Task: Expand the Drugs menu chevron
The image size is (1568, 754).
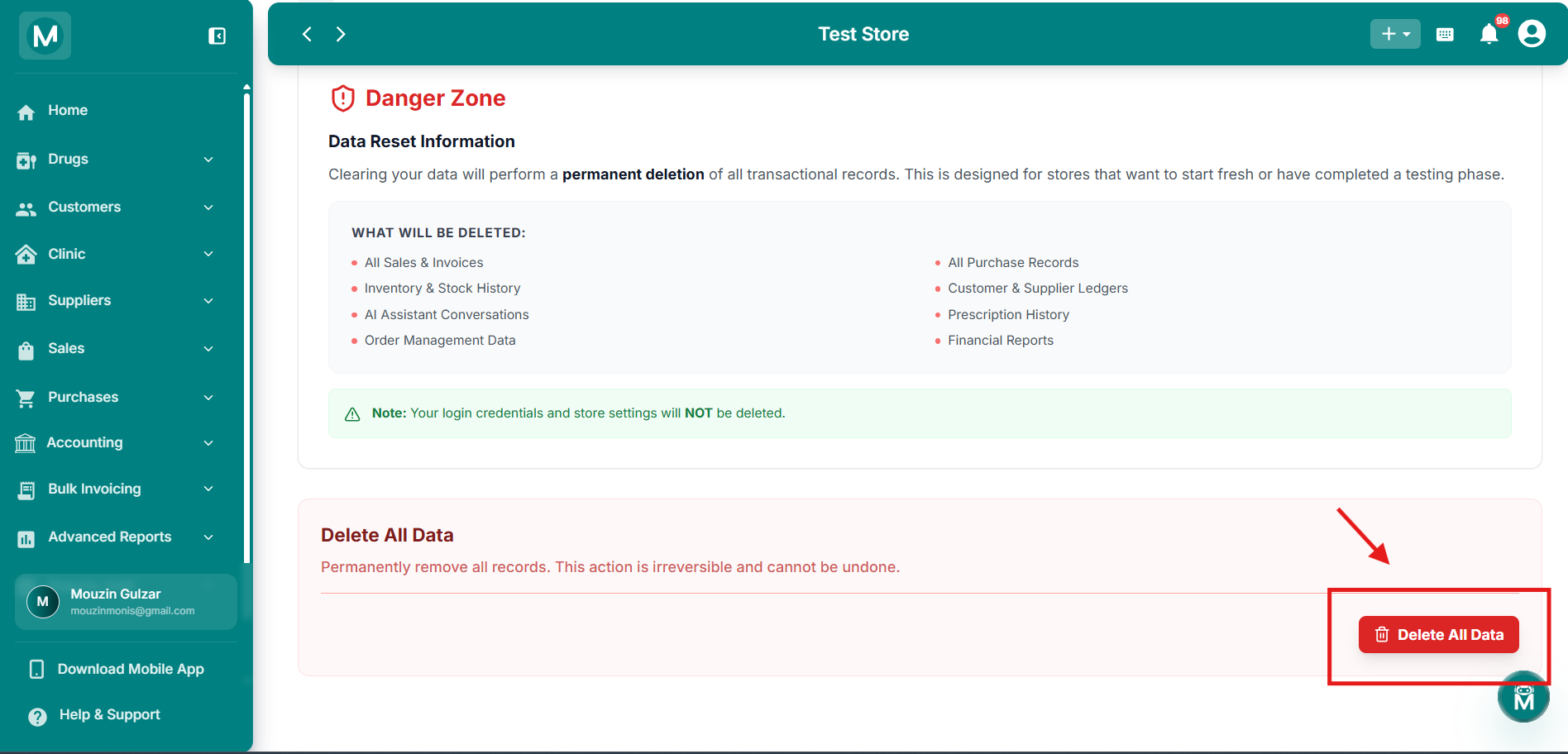Action: click(x=208, y=160)
